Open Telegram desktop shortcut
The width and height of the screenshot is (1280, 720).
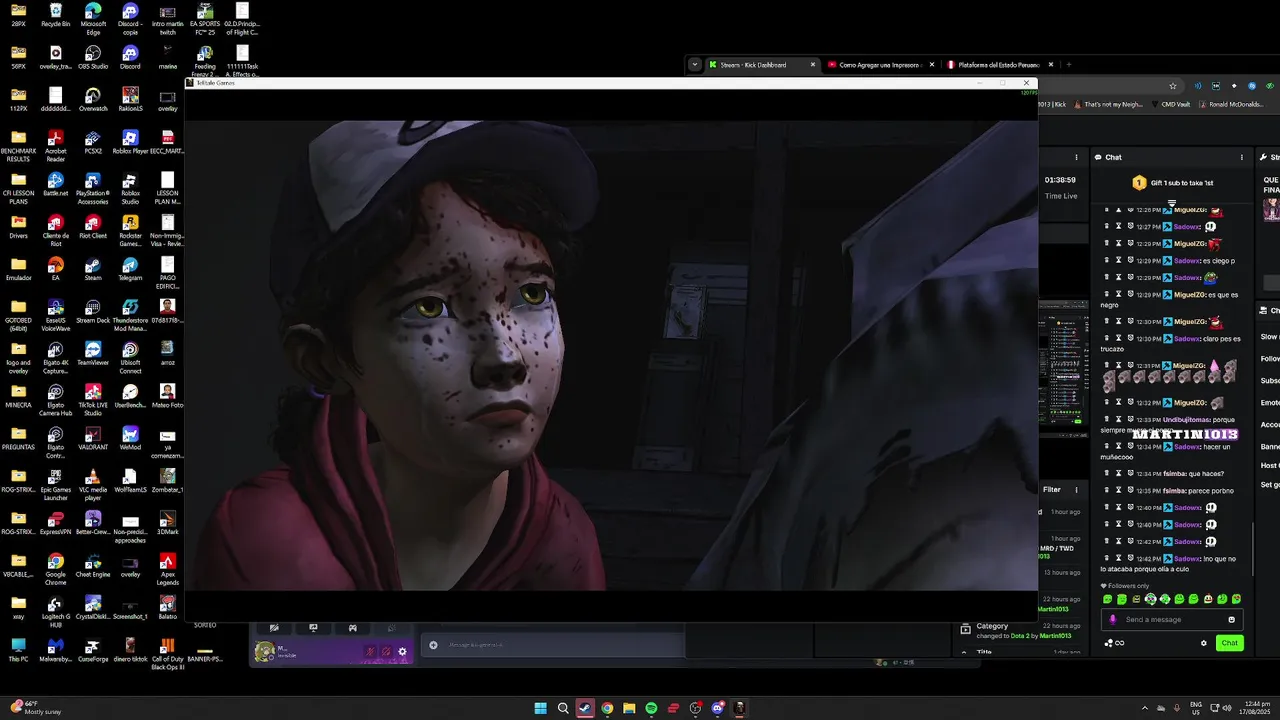(130, 267)
